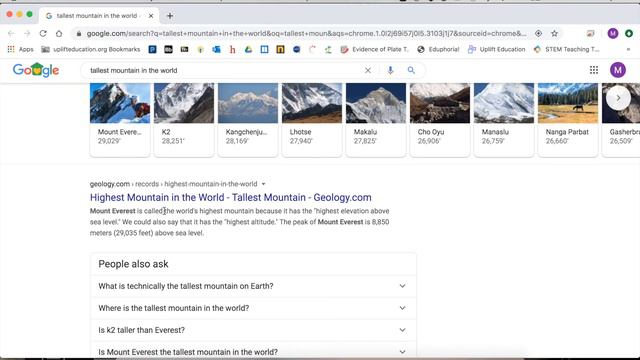View site info via padlock icon
This screenshot has height=360, width=640.
coord(79,33)
